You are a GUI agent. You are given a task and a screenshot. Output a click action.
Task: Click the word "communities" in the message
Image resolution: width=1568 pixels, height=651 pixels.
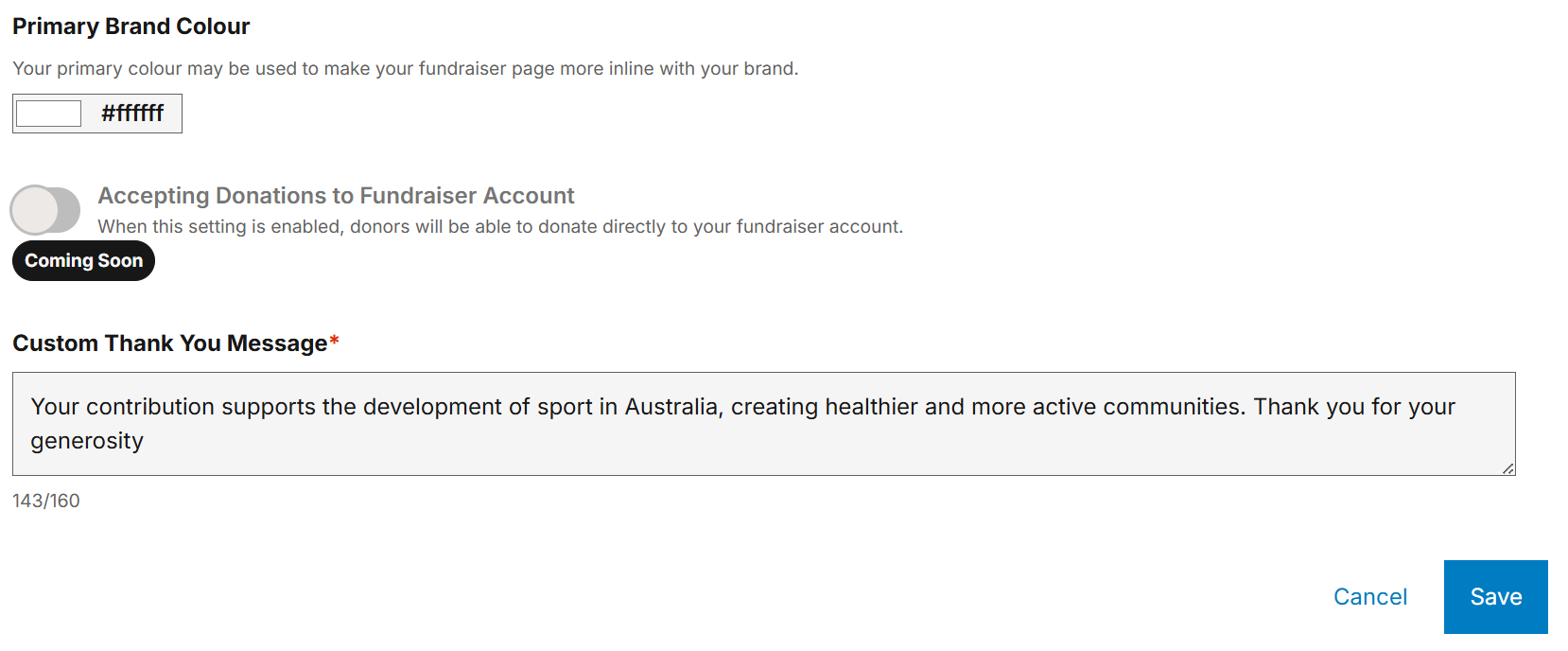tap(1174, 407)
